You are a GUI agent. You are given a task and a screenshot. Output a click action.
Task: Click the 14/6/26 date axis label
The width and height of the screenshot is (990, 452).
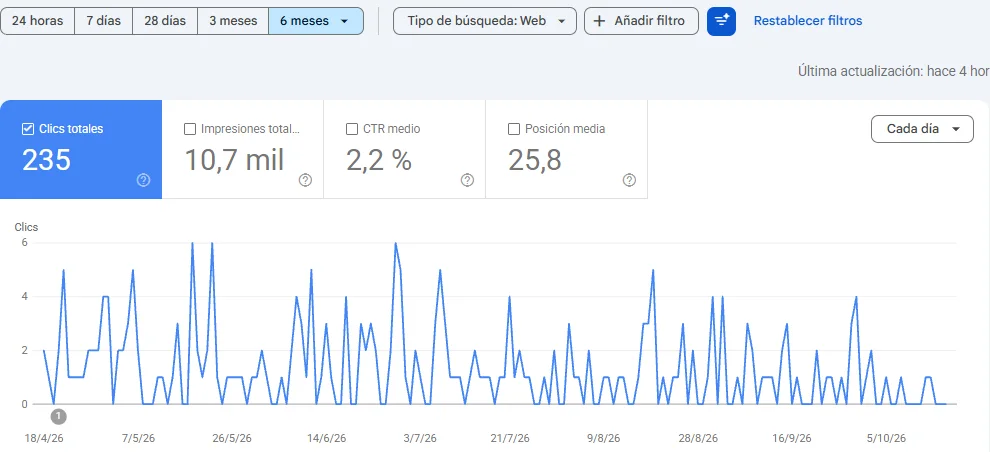pos(326,438)
